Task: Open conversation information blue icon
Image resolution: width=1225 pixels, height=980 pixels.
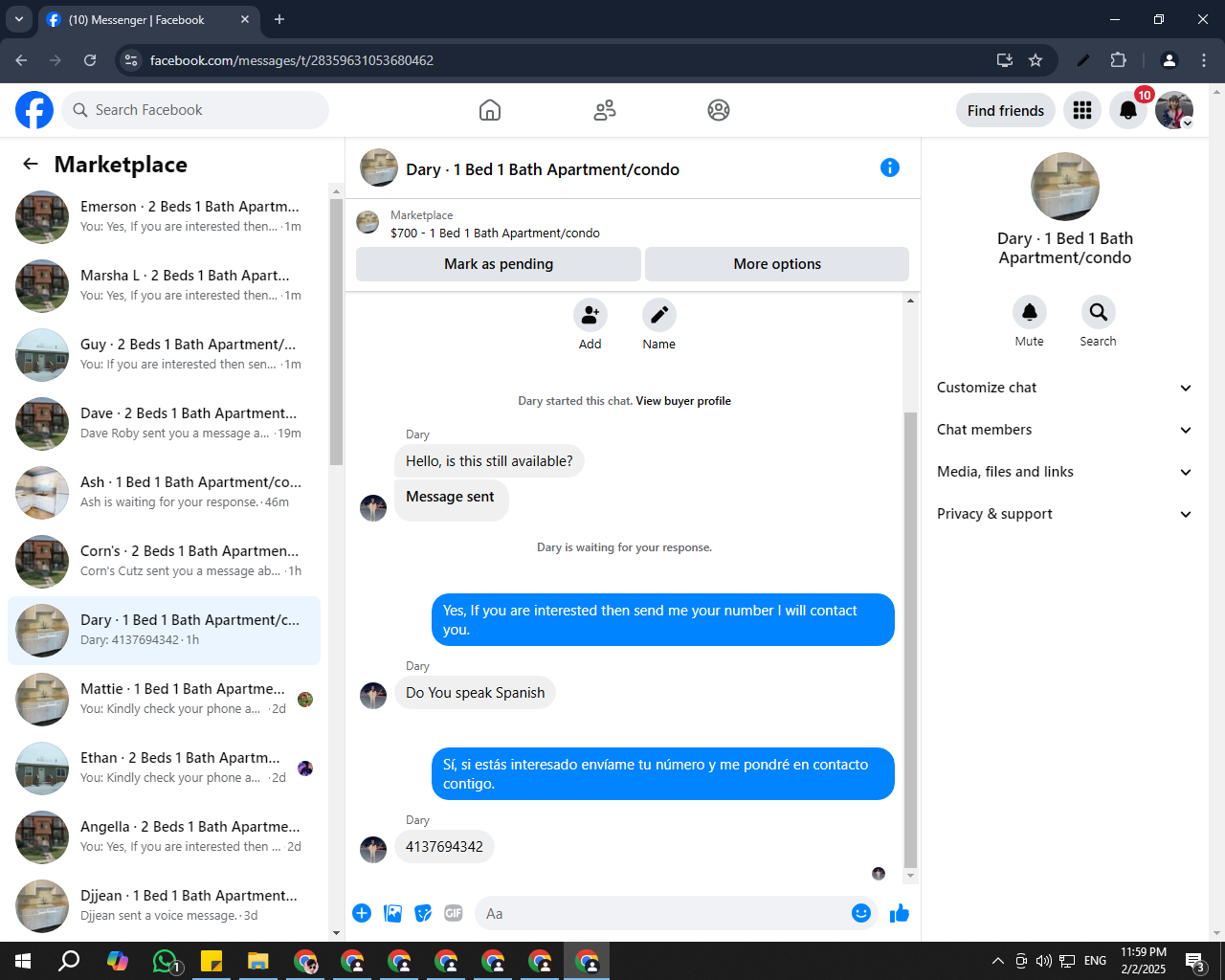Action: pyautogui.click(x=890, y=167)
